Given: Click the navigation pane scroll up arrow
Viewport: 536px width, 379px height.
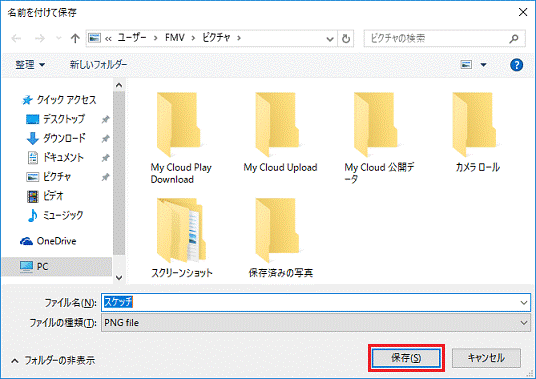Looking at the screenshot, I should 119,85.
